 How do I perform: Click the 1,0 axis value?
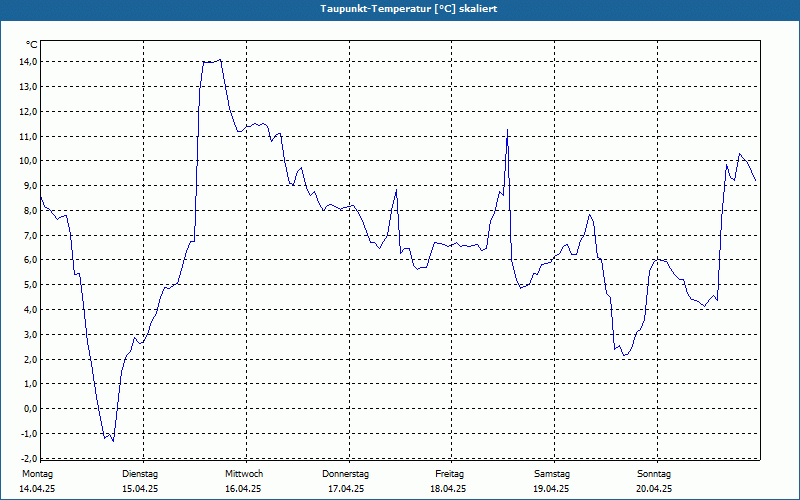(x=30, y=384)
